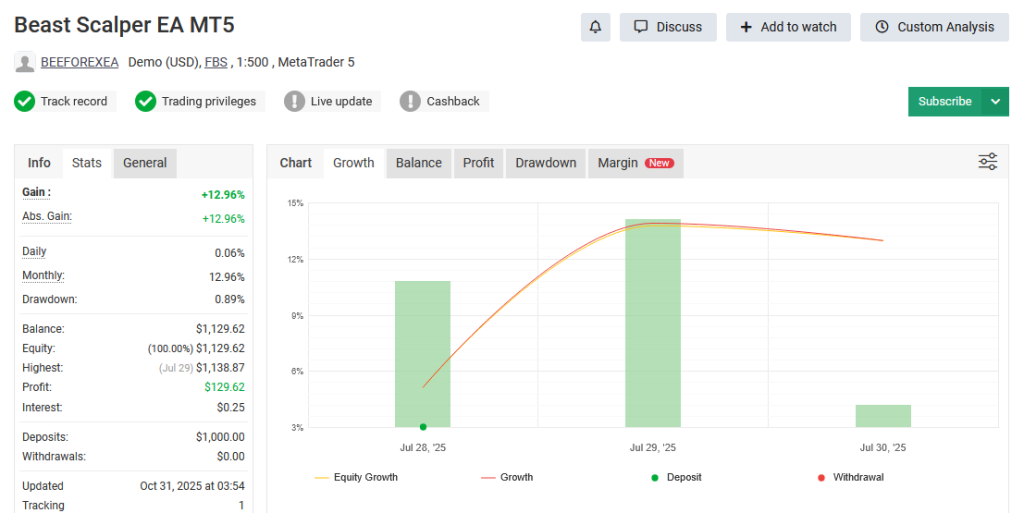Select the Tracking value 1

(241, 505)
